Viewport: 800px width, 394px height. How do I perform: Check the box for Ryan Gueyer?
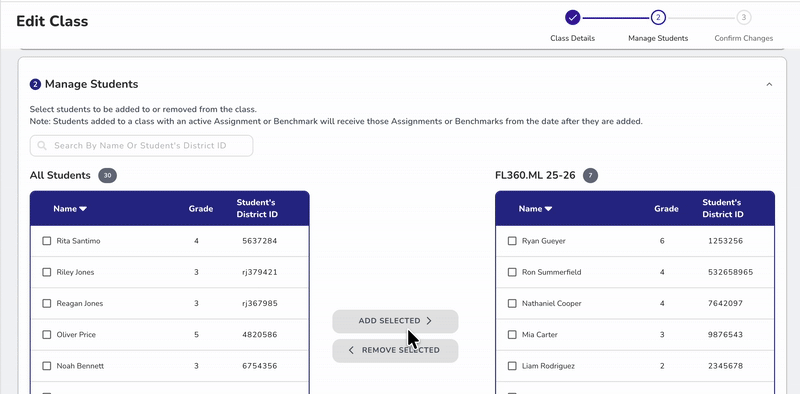click(512, 241)
